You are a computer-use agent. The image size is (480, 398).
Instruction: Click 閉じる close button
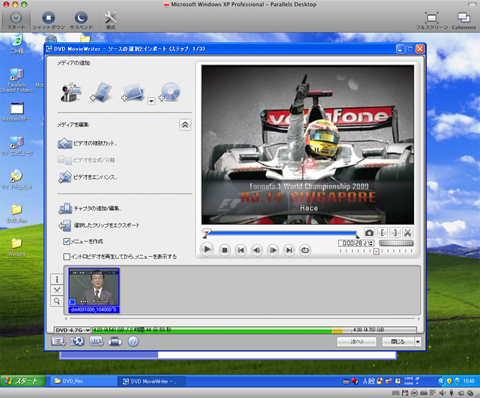398,342
